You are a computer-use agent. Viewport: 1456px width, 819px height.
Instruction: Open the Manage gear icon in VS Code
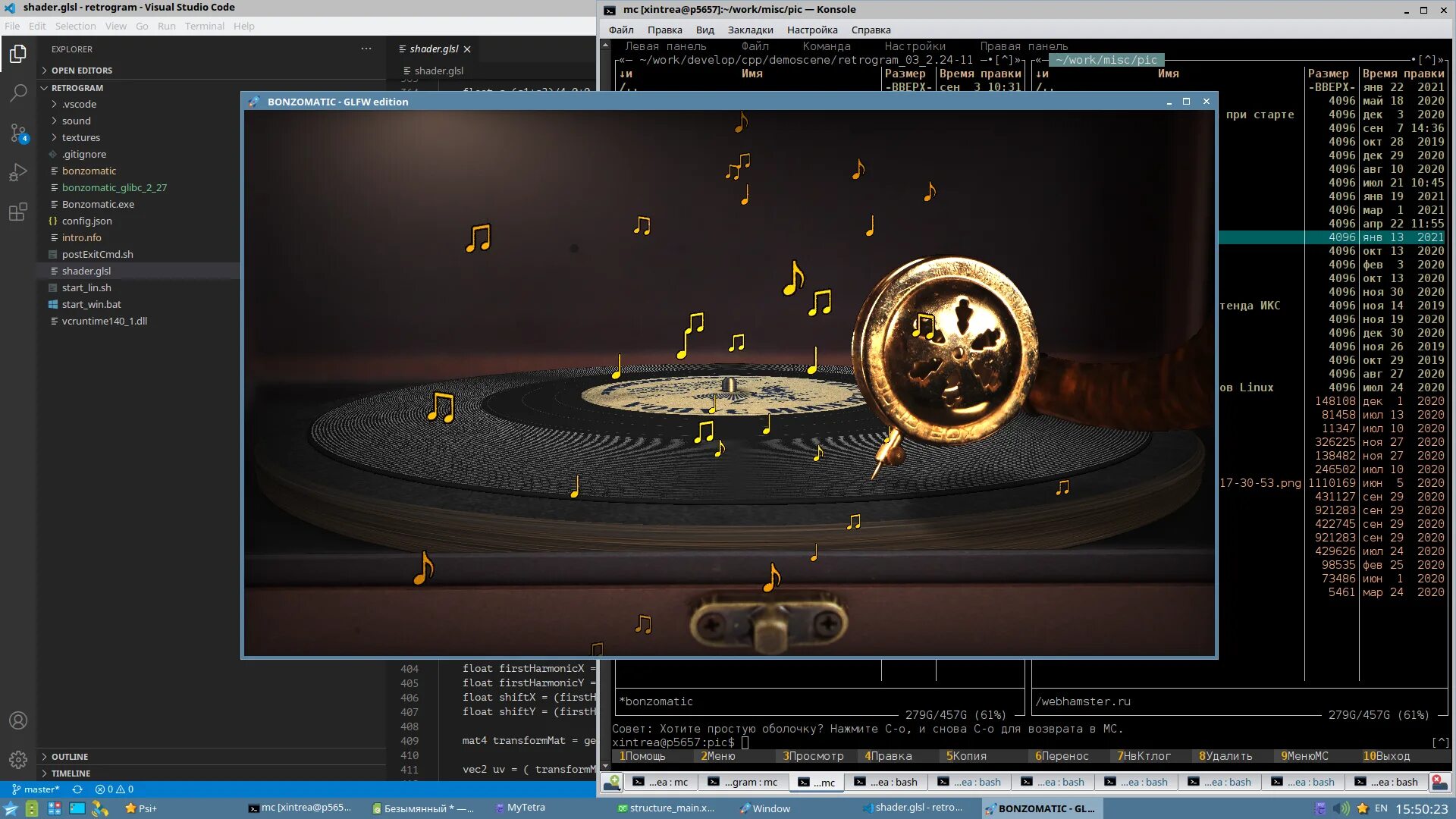pyautogui.click(x=18, y=759)
